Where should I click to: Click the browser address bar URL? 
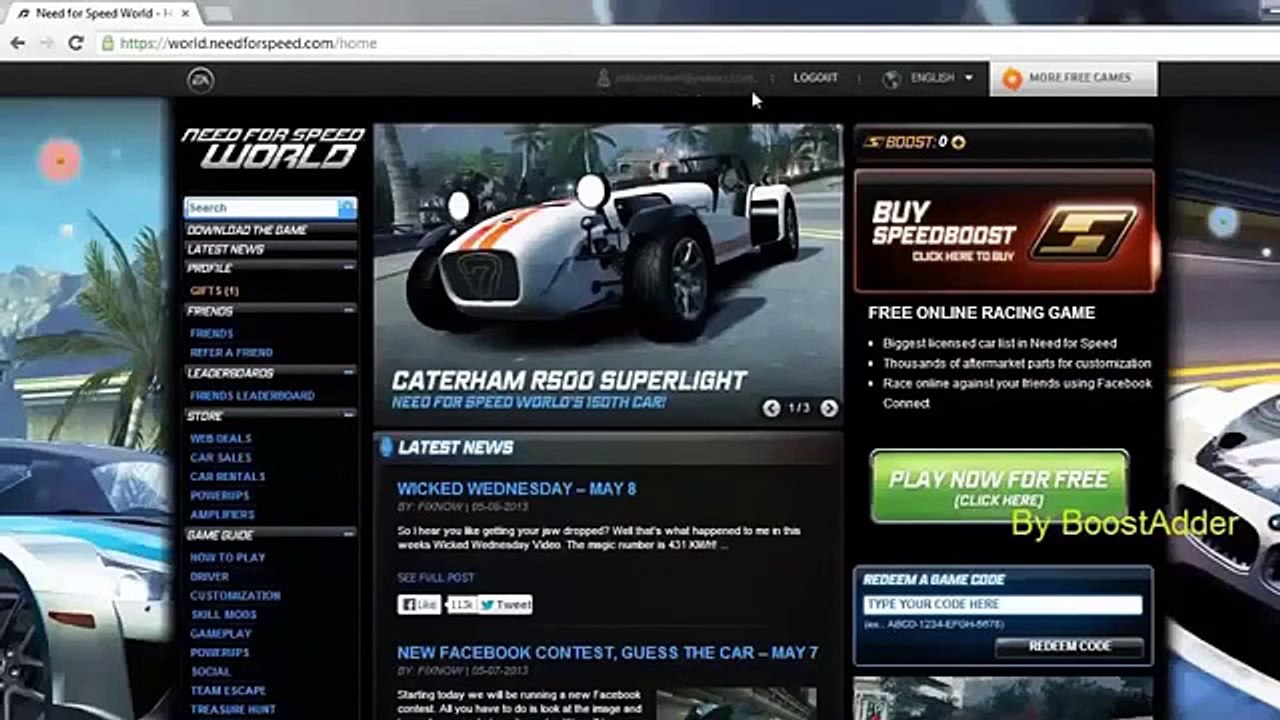248,43
